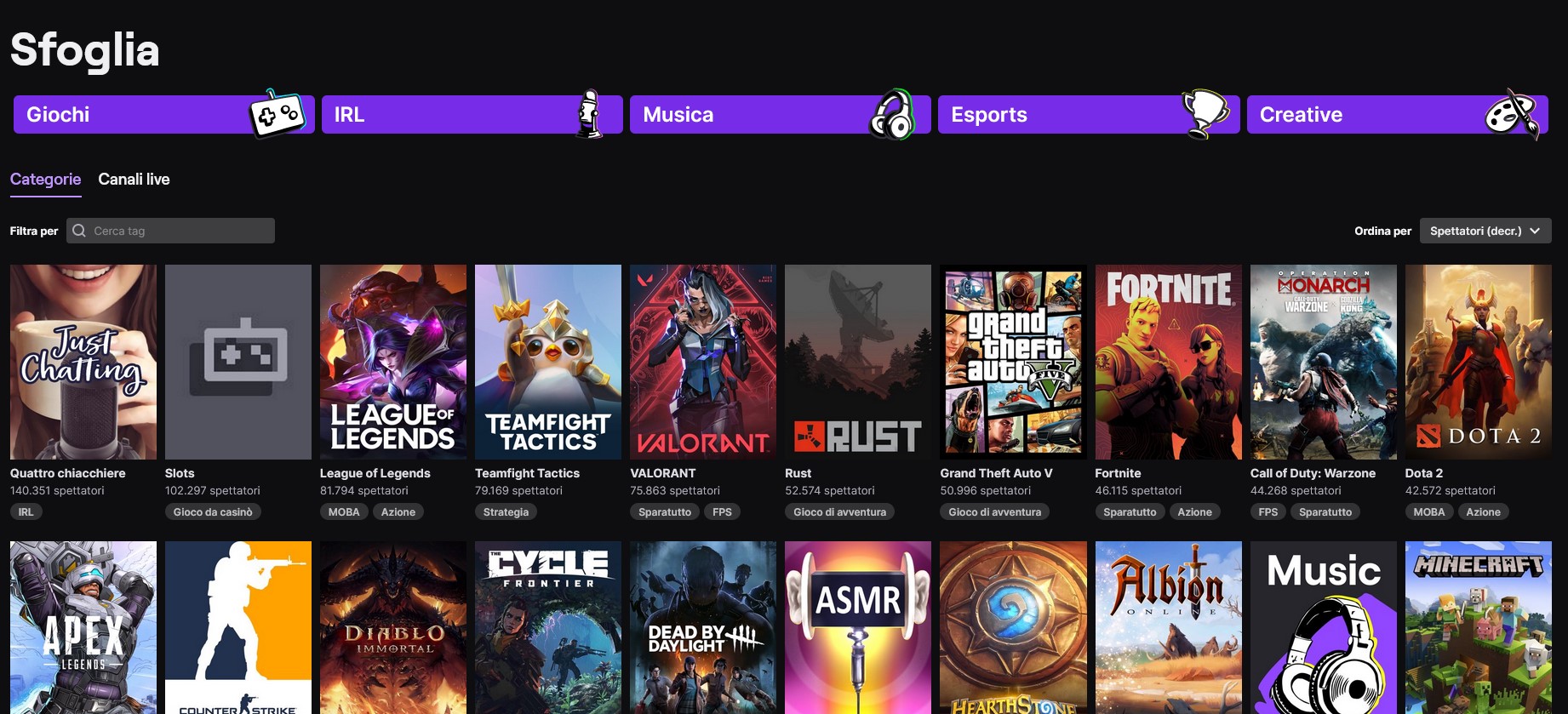This screenshot has height=714, width=1568.
Task: Open the Giochi category banner
Action: [164, 115]
